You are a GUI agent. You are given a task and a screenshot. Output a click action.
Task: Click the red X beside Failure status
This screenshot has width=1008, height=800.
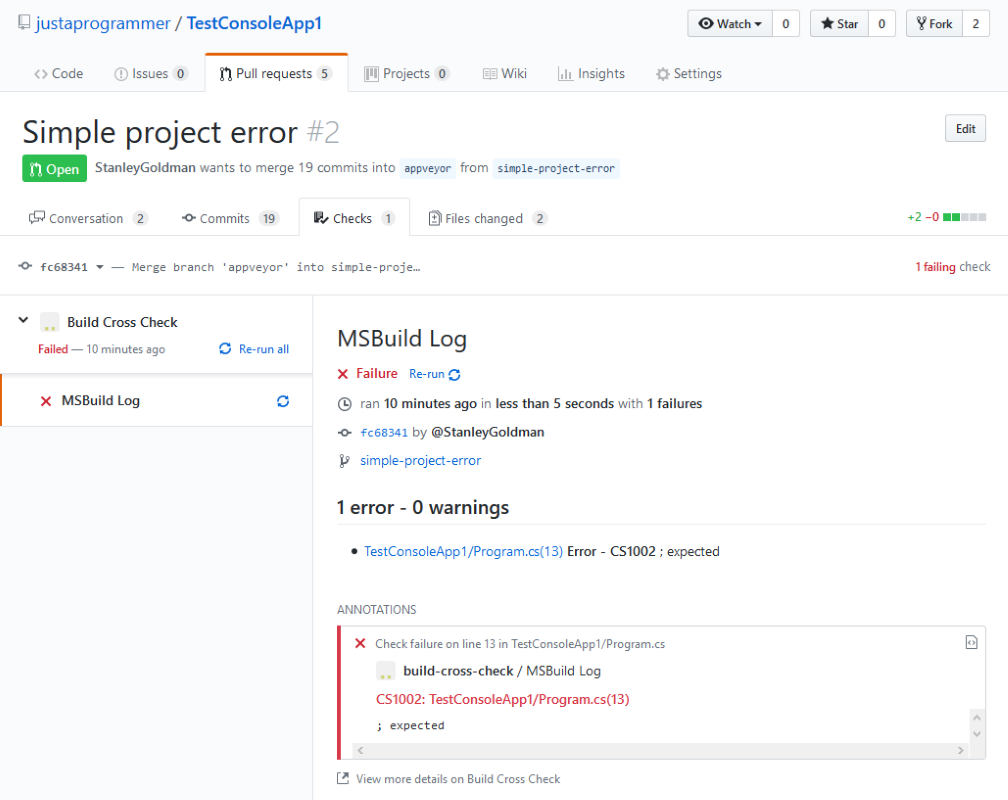point(343,374)
